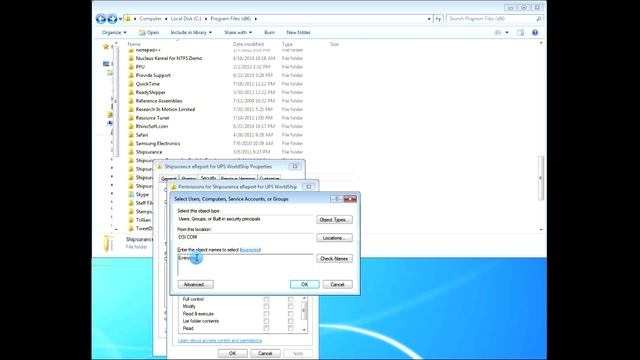Viewport: 640px width, 360px height.
Task: Click the PFU folder icon
Action: click(131, 67)
